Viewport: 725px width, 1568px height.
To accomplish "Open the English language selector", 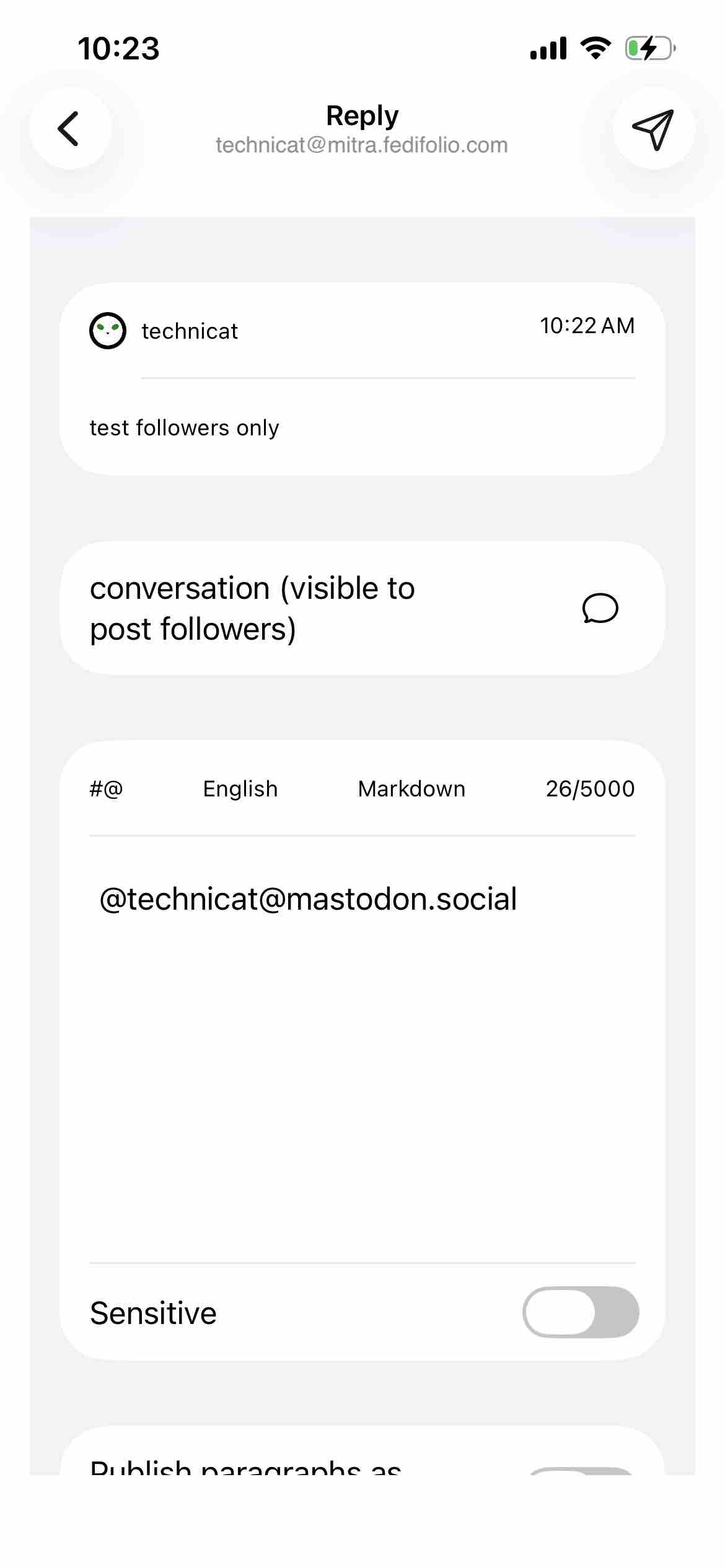I will click(x=240, y=789).
